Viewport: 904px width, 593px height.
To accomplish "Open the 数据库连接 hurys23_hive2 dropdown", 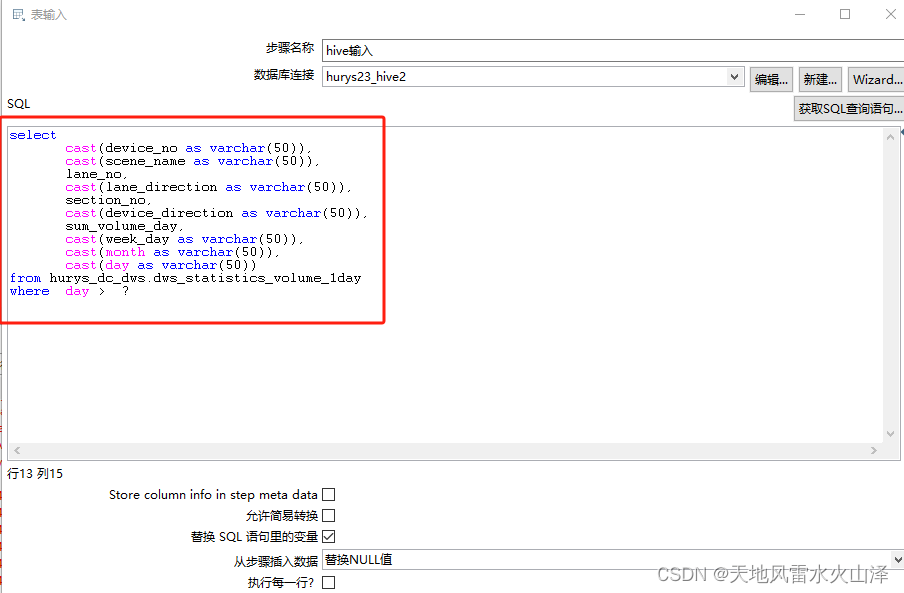I will 733,75.
